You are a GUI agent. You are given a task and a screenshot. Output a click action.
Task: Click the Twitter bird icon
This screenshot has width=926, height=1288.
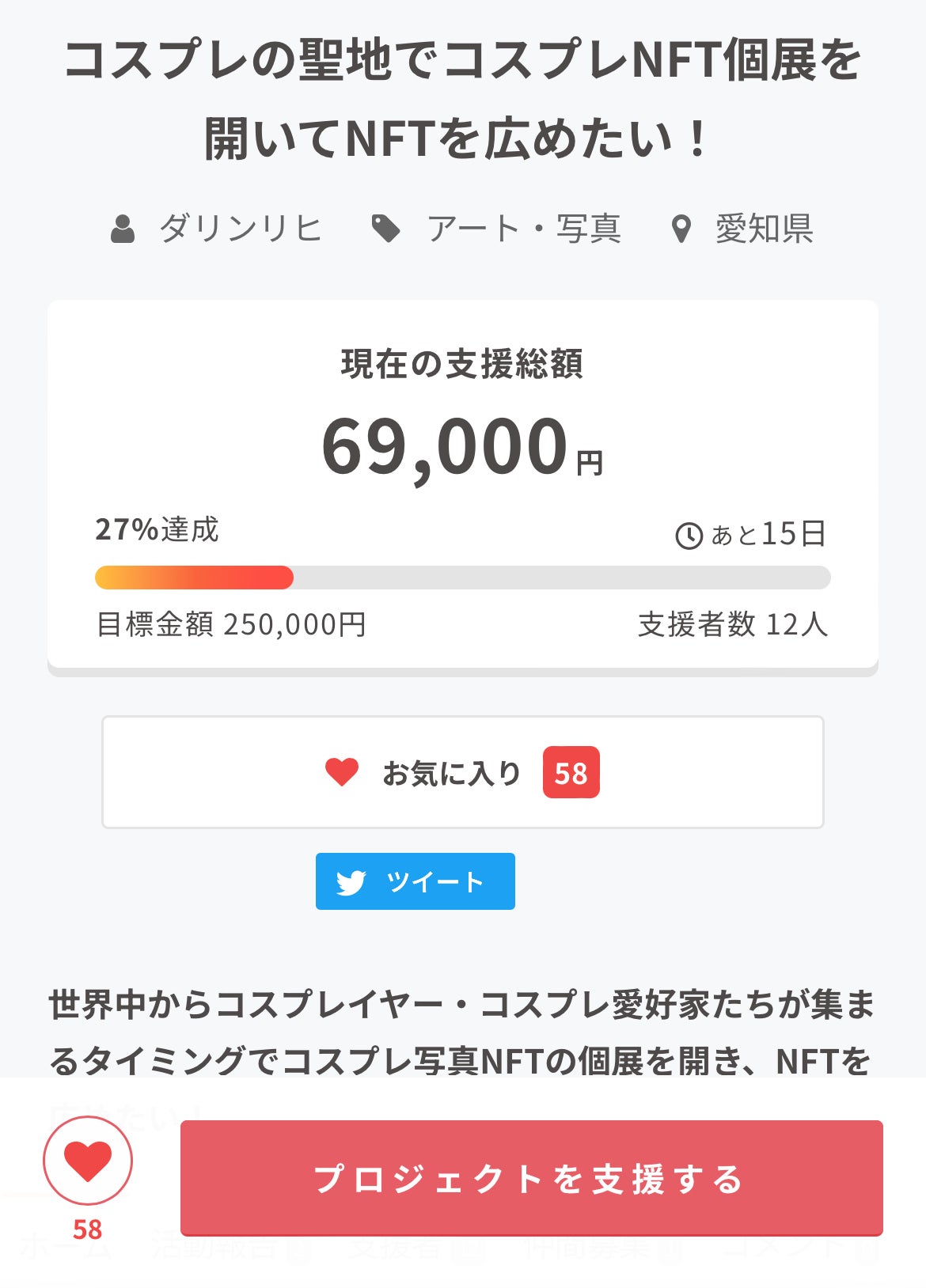[x=351, y=882]
